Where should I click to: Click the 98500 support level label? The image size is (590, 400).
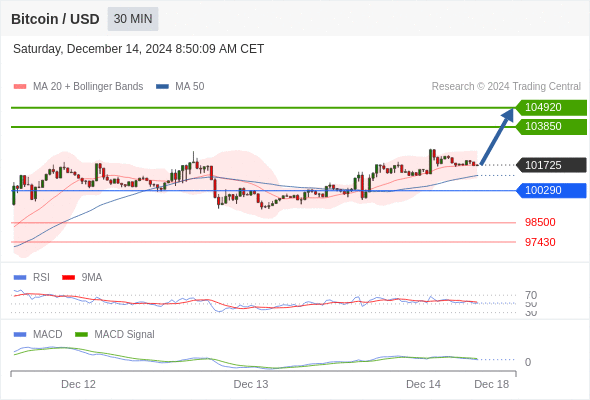coord(540,222)
